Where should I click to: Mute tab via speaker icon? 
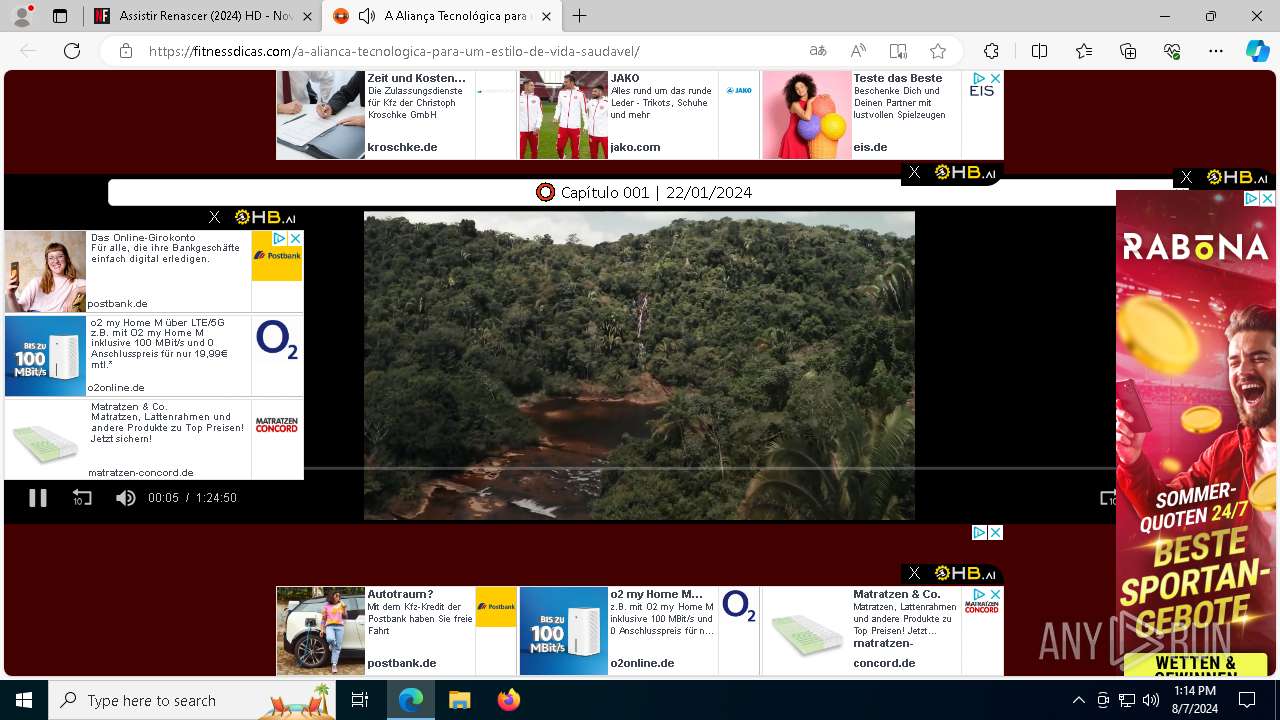coord(367,16)
